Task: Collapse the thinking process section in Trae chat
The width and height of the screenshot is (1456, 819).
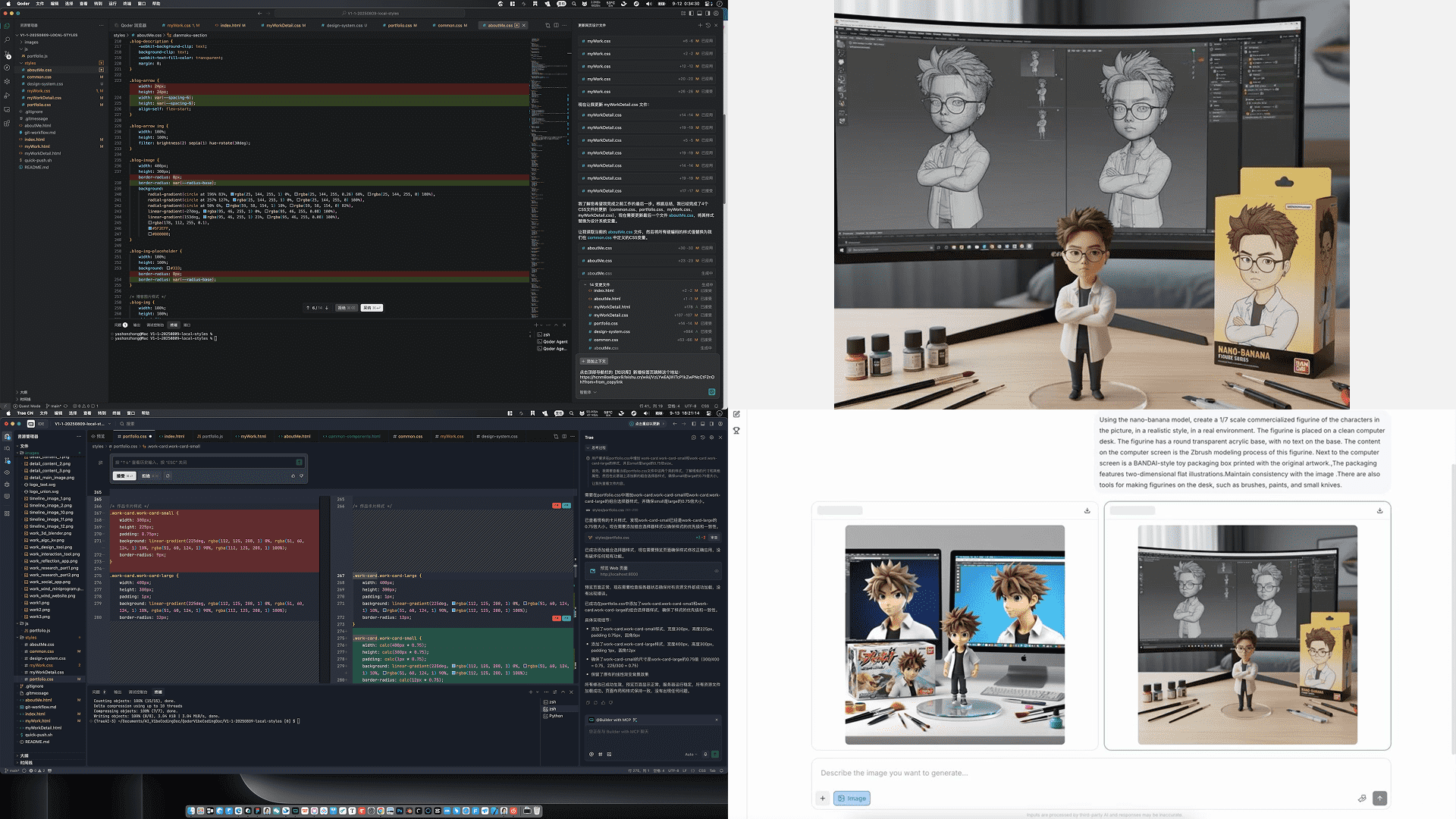Action: [x=588, y=447]
